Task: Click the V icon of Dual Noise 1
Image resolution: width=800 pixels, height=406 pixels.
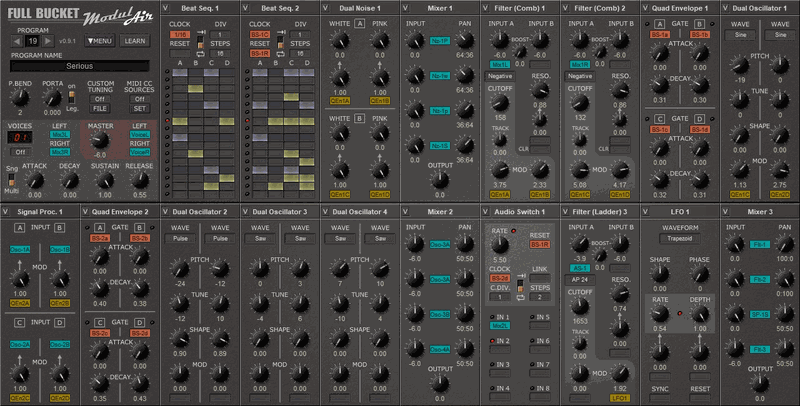Action: pos(327,8)
